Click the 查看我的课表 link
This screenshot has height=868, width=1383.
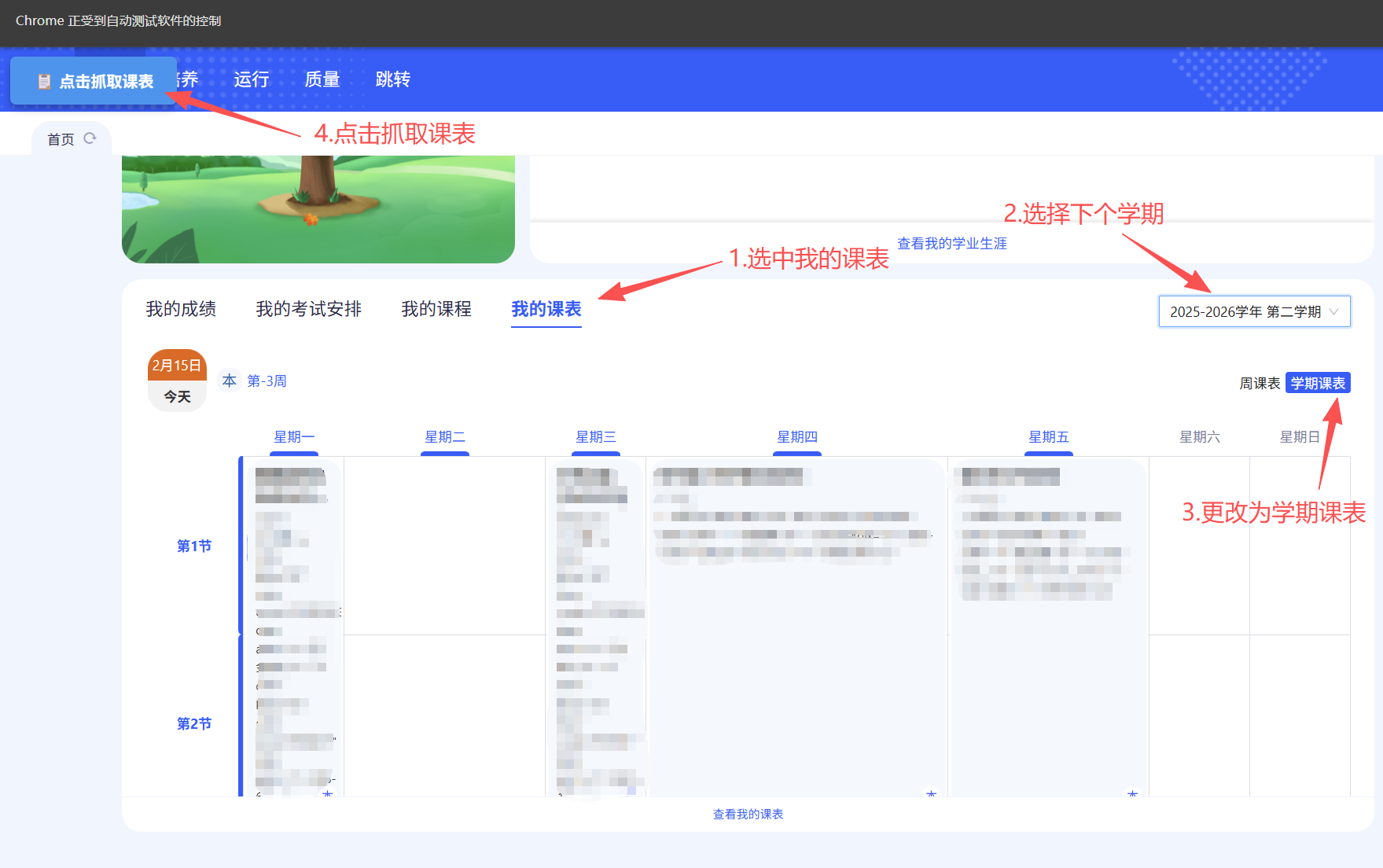[748, 815]
